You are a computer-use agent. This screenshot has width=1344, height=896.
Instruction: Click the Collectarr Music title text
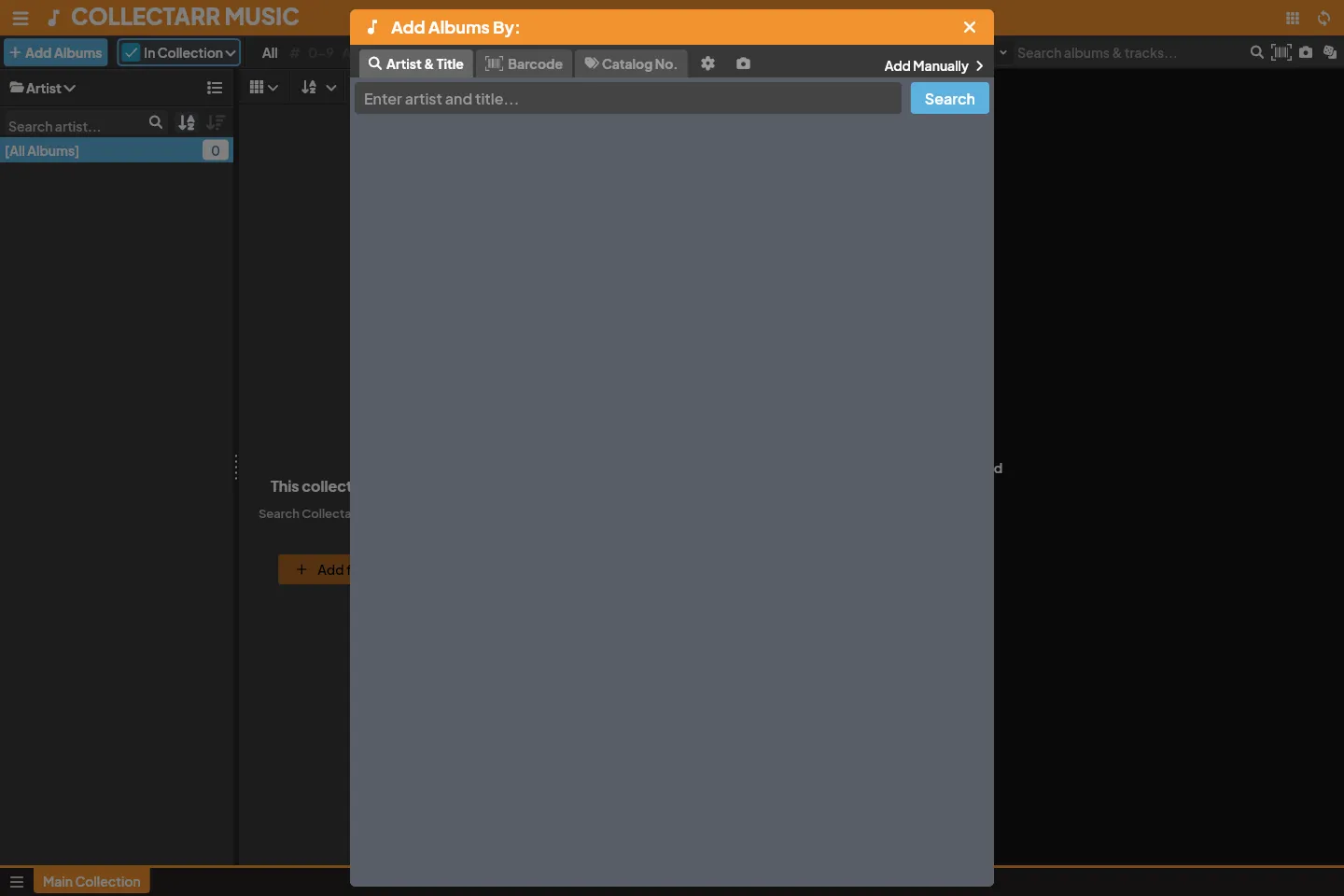(185, 17)
